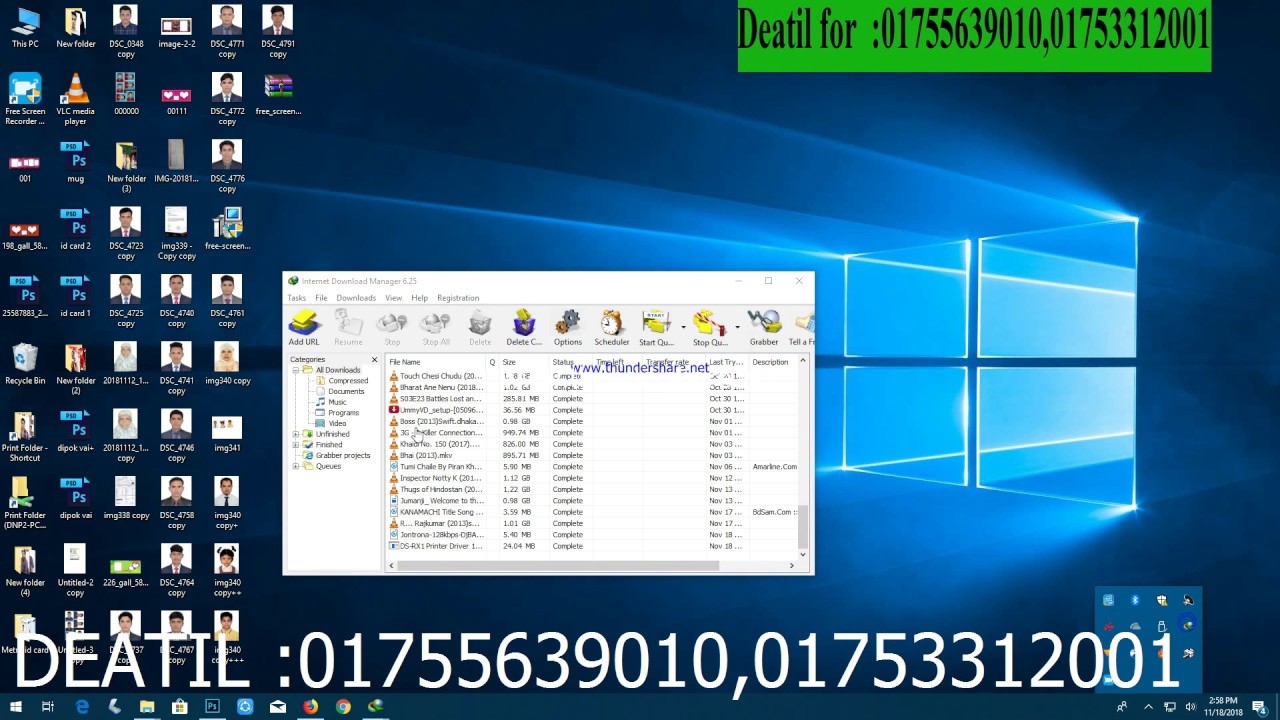Expand the Finished category node
Image resolution: width=1280 pixels, height=720 pixels.
pos(296,445)
